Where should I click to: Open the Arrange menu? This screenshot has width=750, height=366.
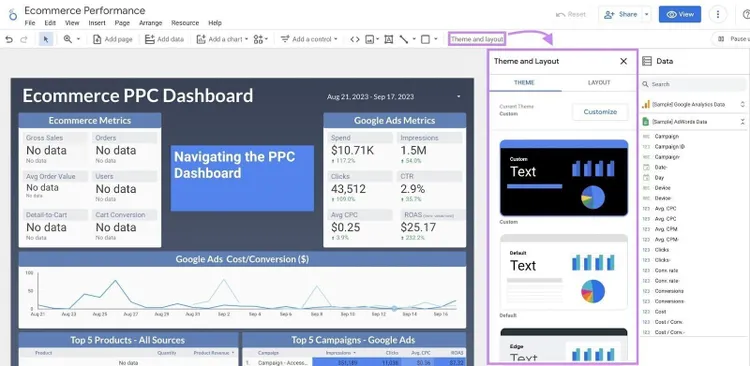tap(151, 23)
